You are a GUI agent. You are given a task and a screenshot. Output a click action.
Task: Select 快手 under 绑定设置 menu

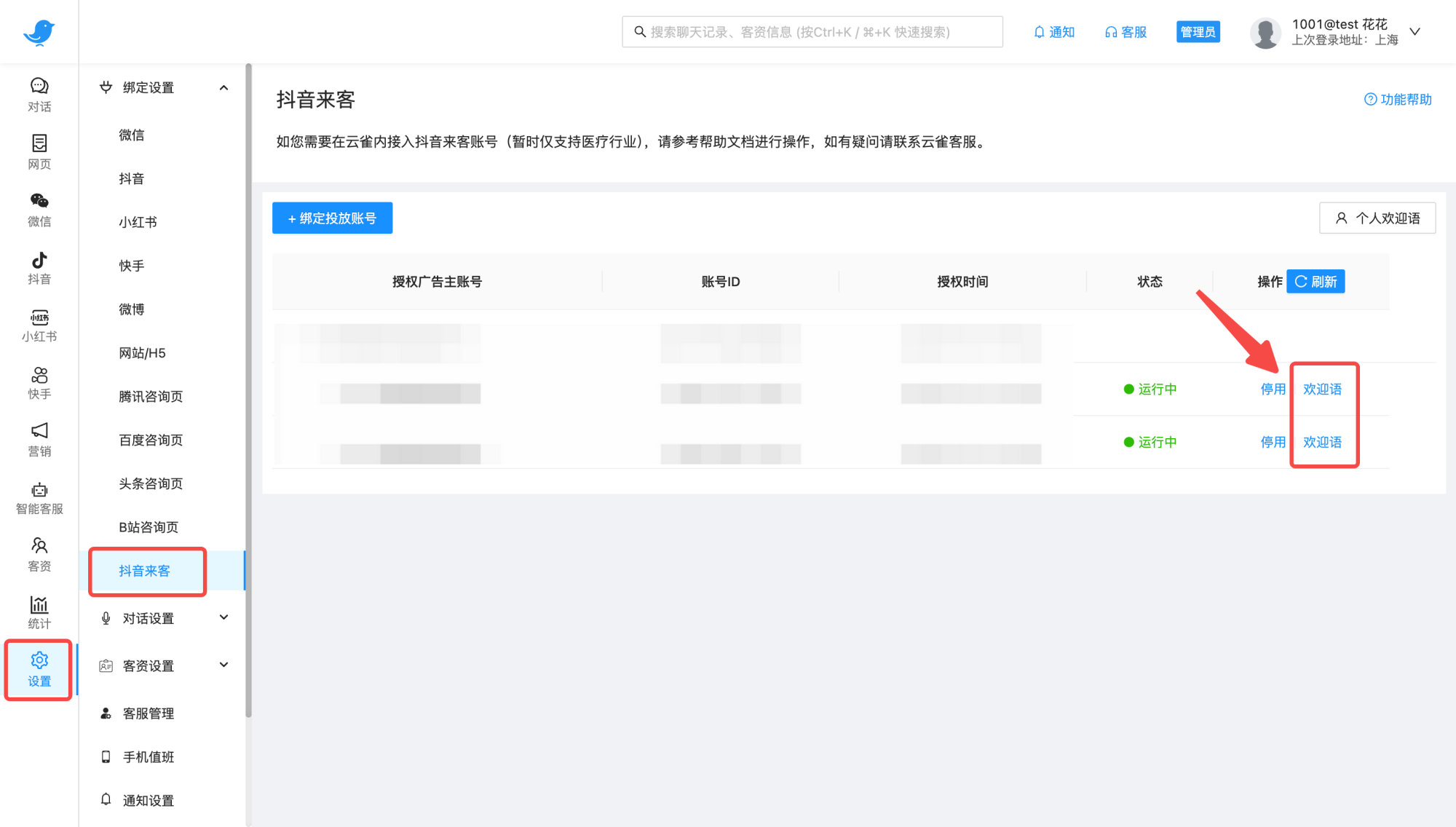[x=132, y=266]
